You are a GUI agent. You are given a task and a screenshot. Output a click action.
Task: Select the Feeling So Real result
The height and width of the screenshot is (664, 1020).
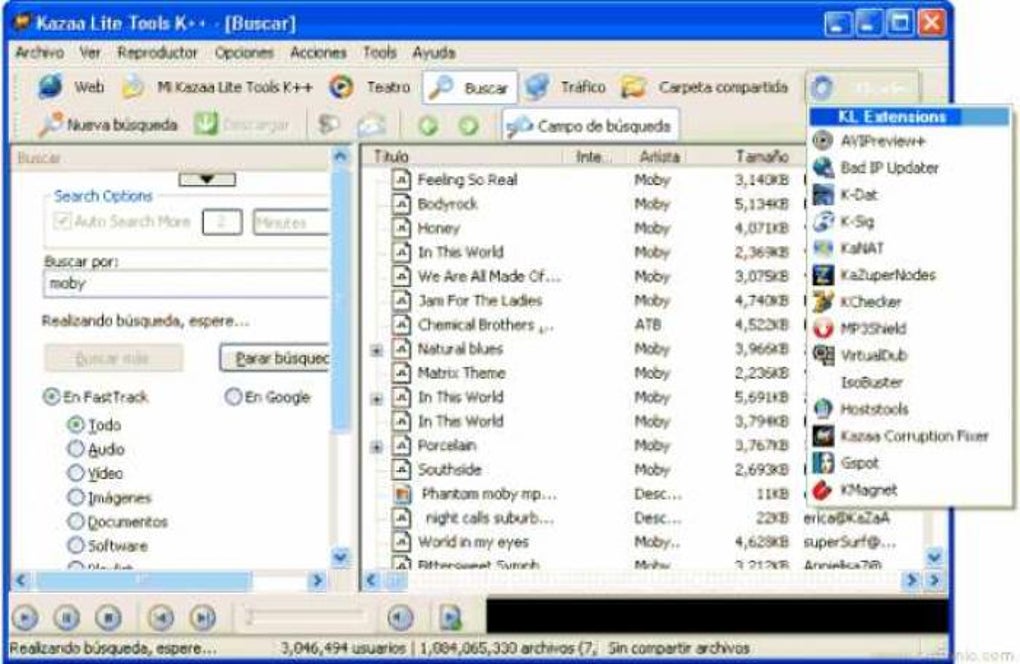[468, 179]
